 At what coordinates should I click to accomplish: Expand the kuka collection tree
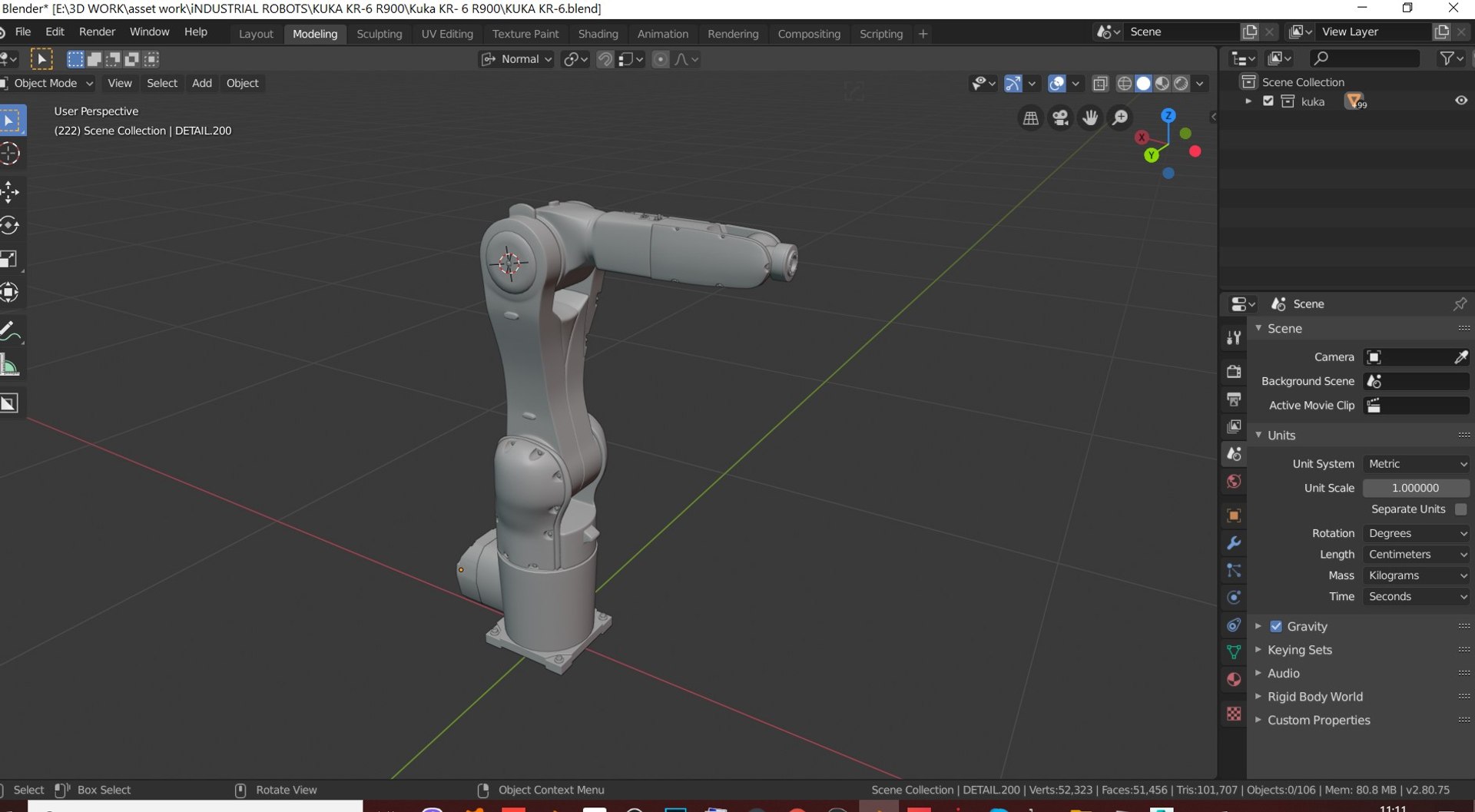coord(1248,101)
